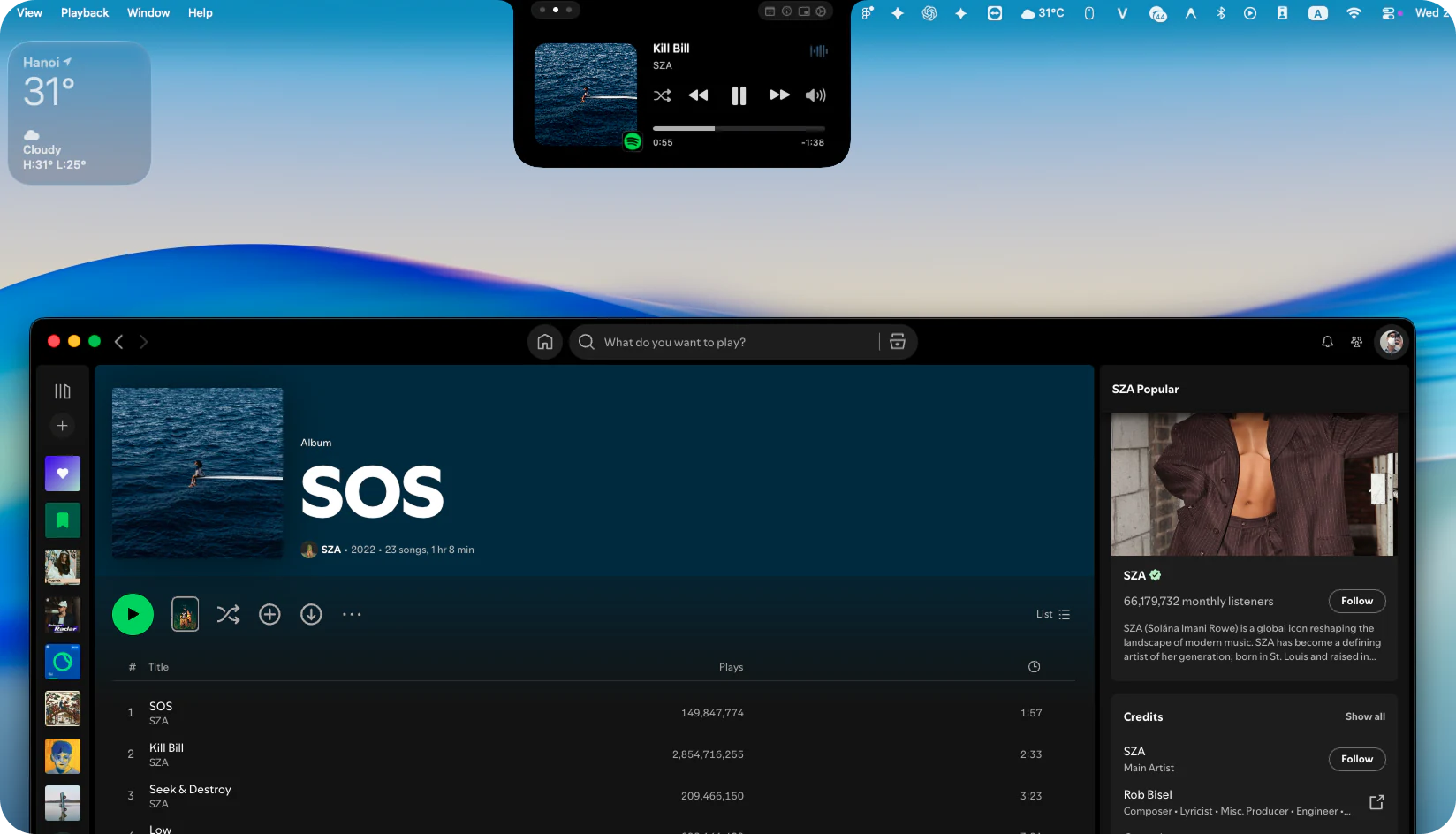Click the Title column header
The width and height of the screenshot is (1456, 834).
coord(158,667)
